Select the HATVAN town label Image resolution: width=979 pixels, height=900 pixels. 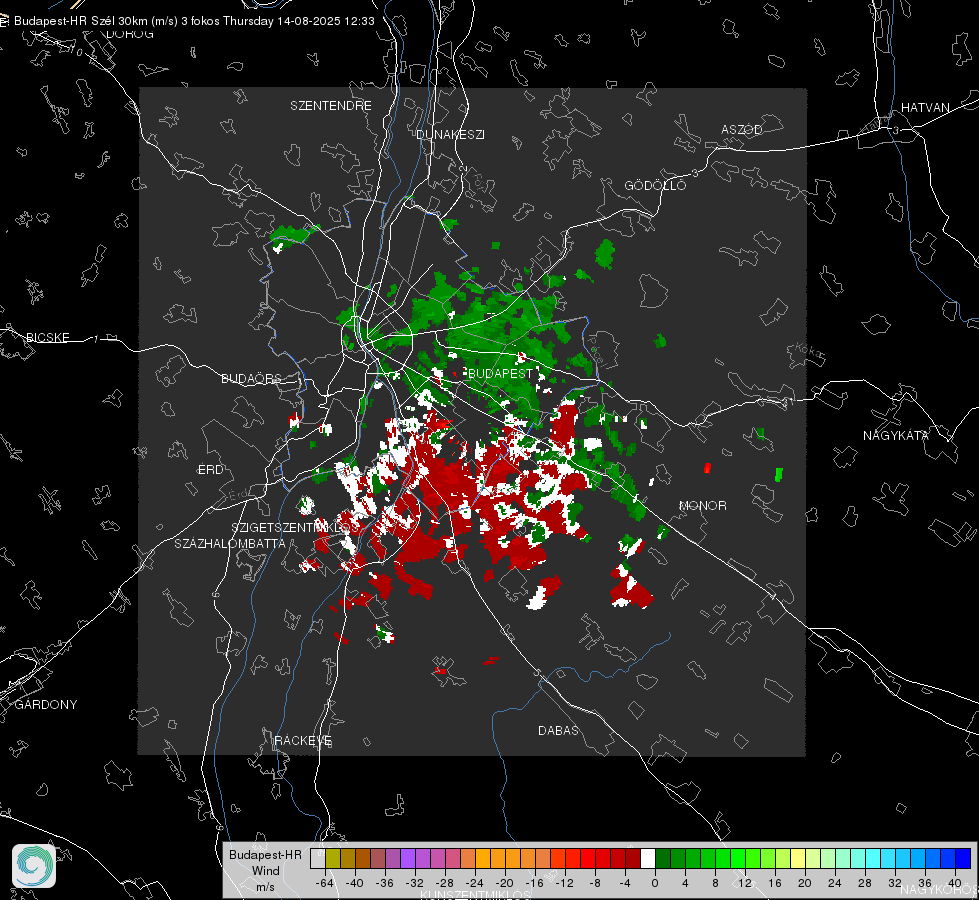pyautogui.click(x=925, y=107)
